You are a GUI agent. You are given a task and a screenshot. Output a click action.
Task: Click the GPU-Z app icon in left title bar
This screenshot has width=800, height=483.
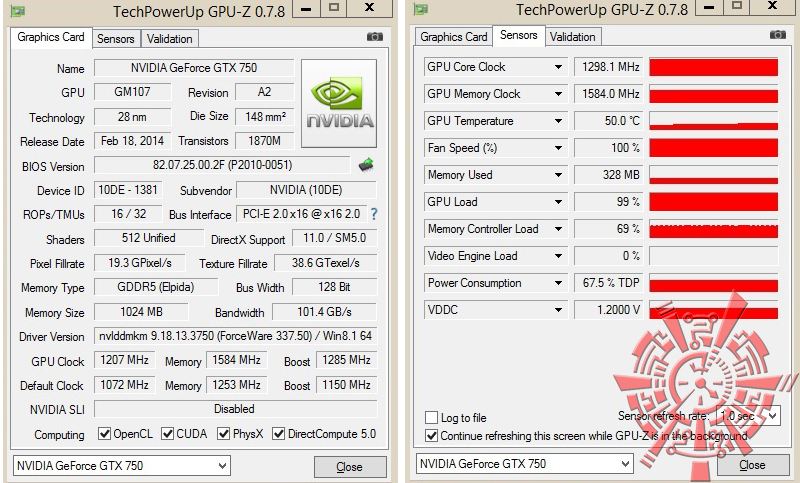pyautogui.click(x=18, y=11)
